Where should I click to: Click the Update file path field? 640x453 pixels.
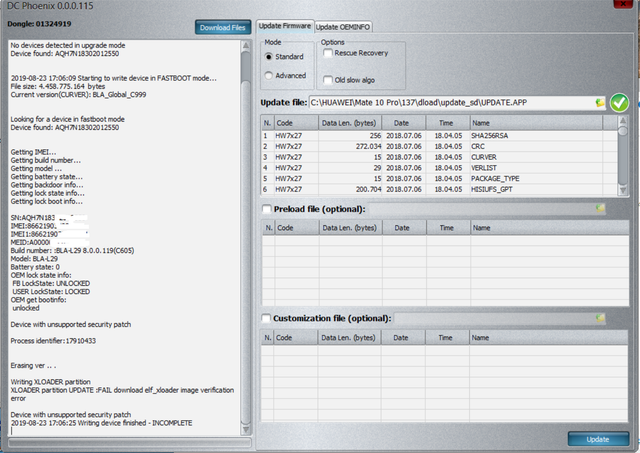pos(451,102)
